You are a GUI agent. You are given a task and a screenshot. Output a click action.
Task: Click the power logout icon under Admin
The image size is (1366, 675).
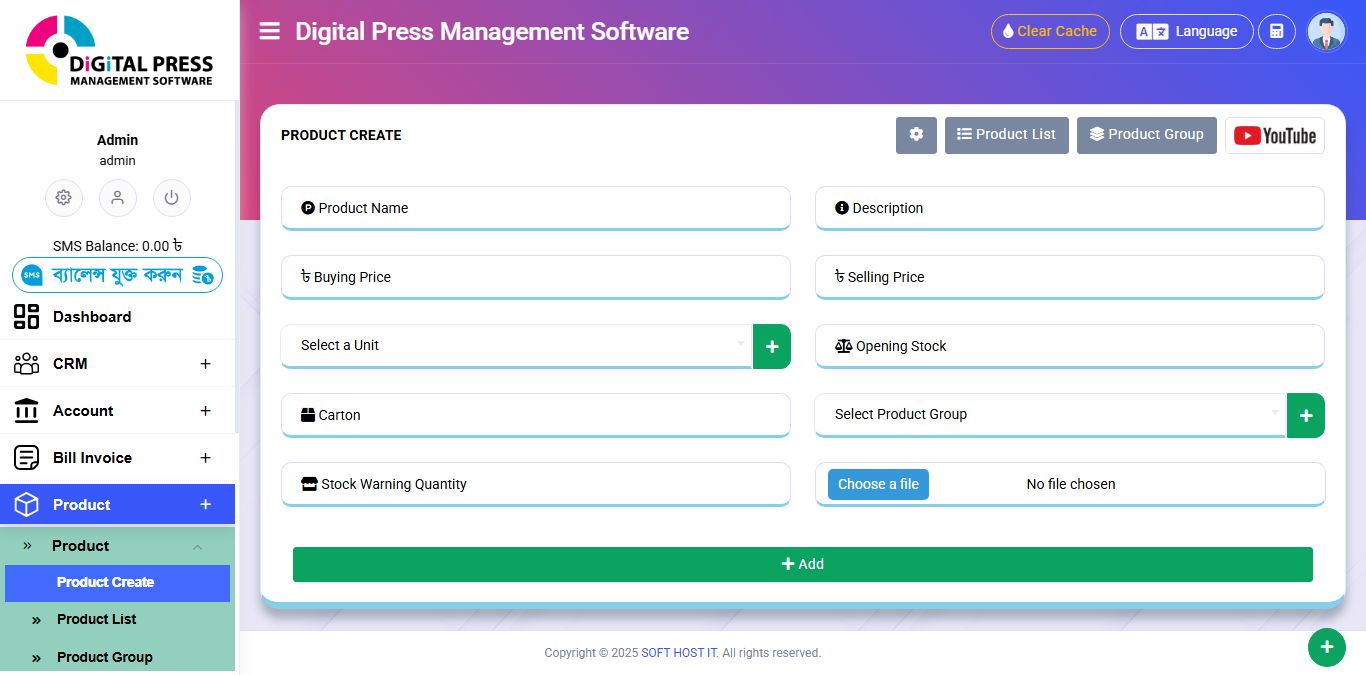coord(172,197)
